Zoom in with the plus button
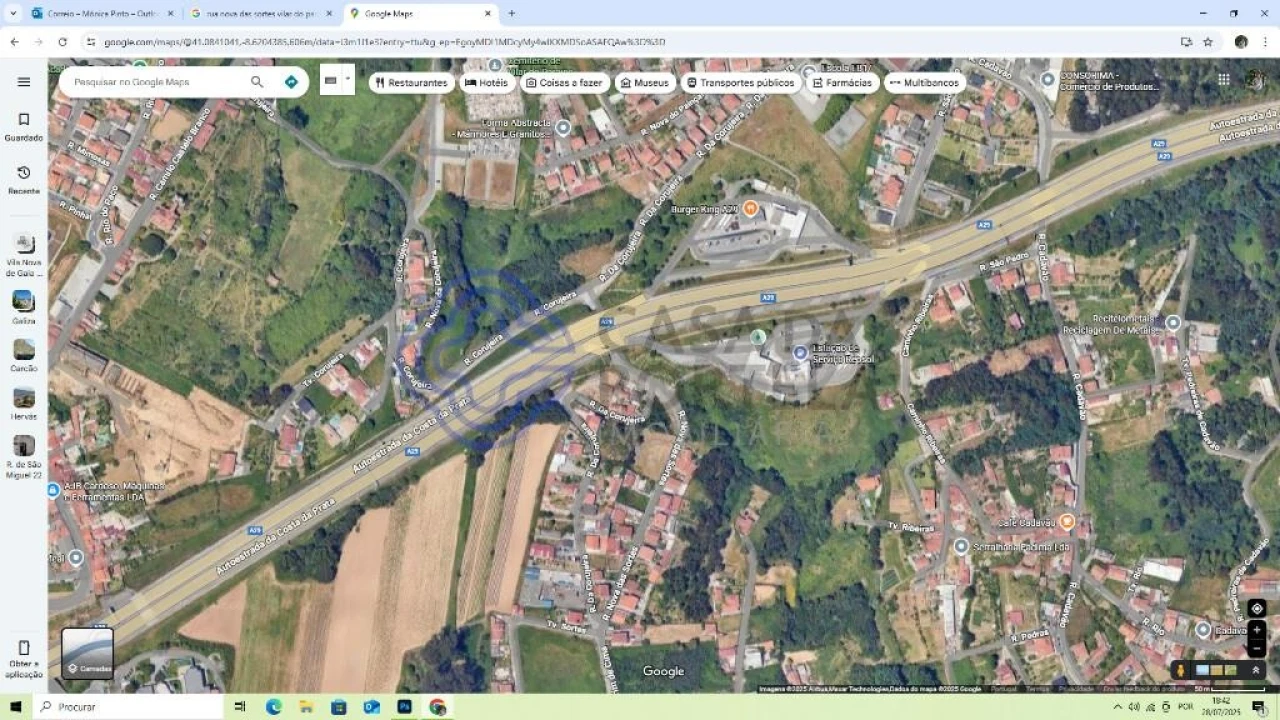Image resolution: width=1280 pixels, height=720 pixels. click(1257, 630)
